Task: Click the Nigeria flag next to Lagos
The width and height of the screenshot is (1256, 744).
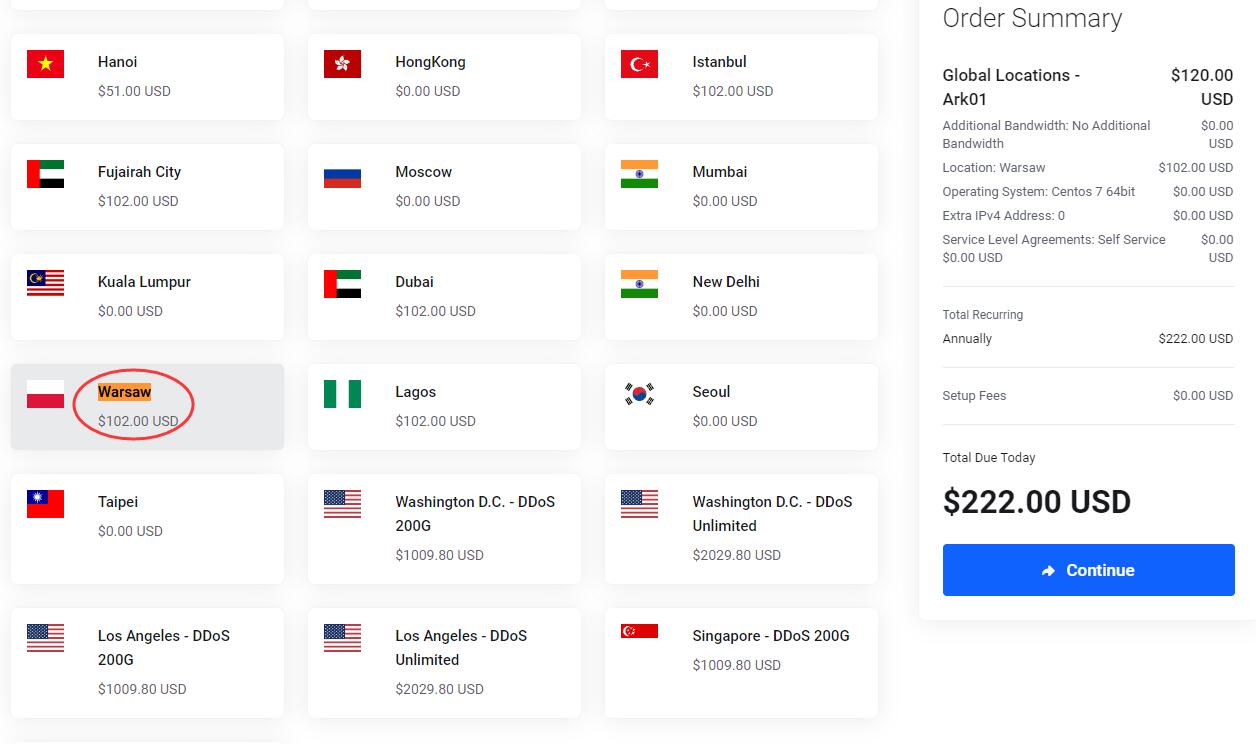Action: coord(342,394)
